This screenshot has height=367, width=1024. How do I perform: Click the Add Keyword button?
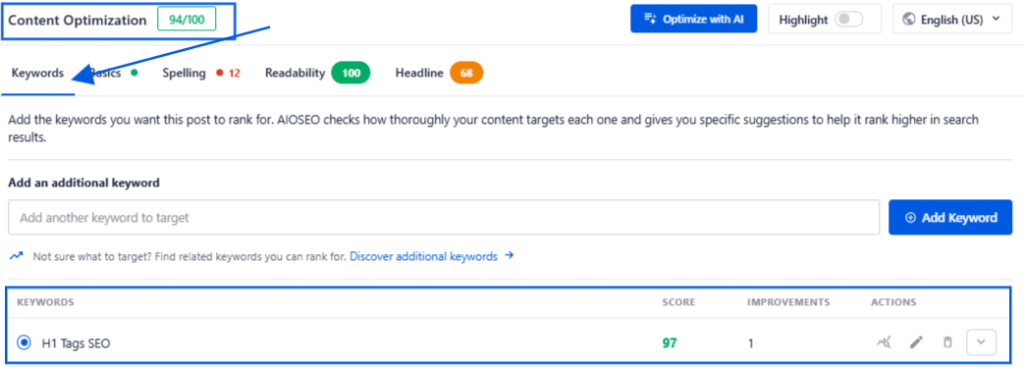(x=951, y=217)
